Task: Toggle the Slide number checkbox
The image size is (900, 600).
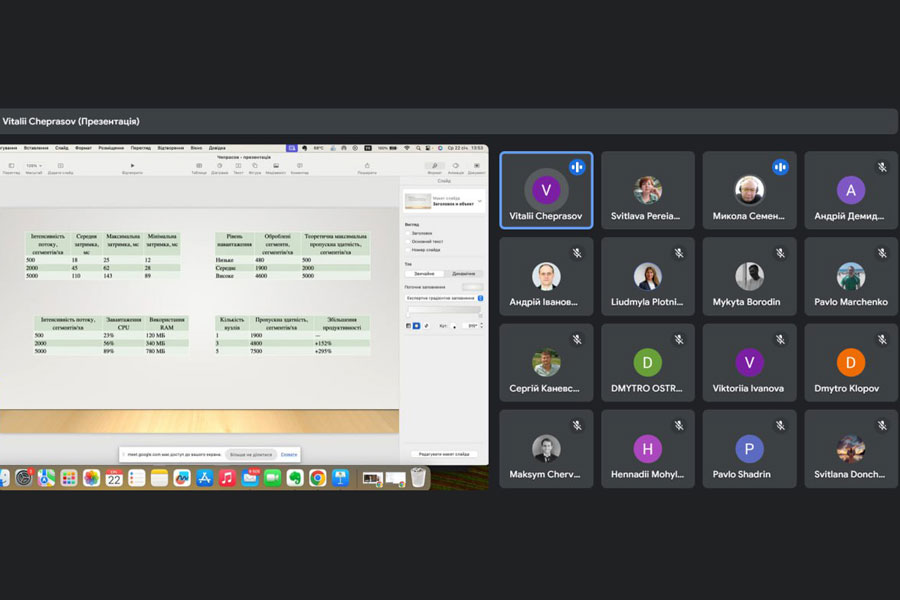Action: click(409, 250)
